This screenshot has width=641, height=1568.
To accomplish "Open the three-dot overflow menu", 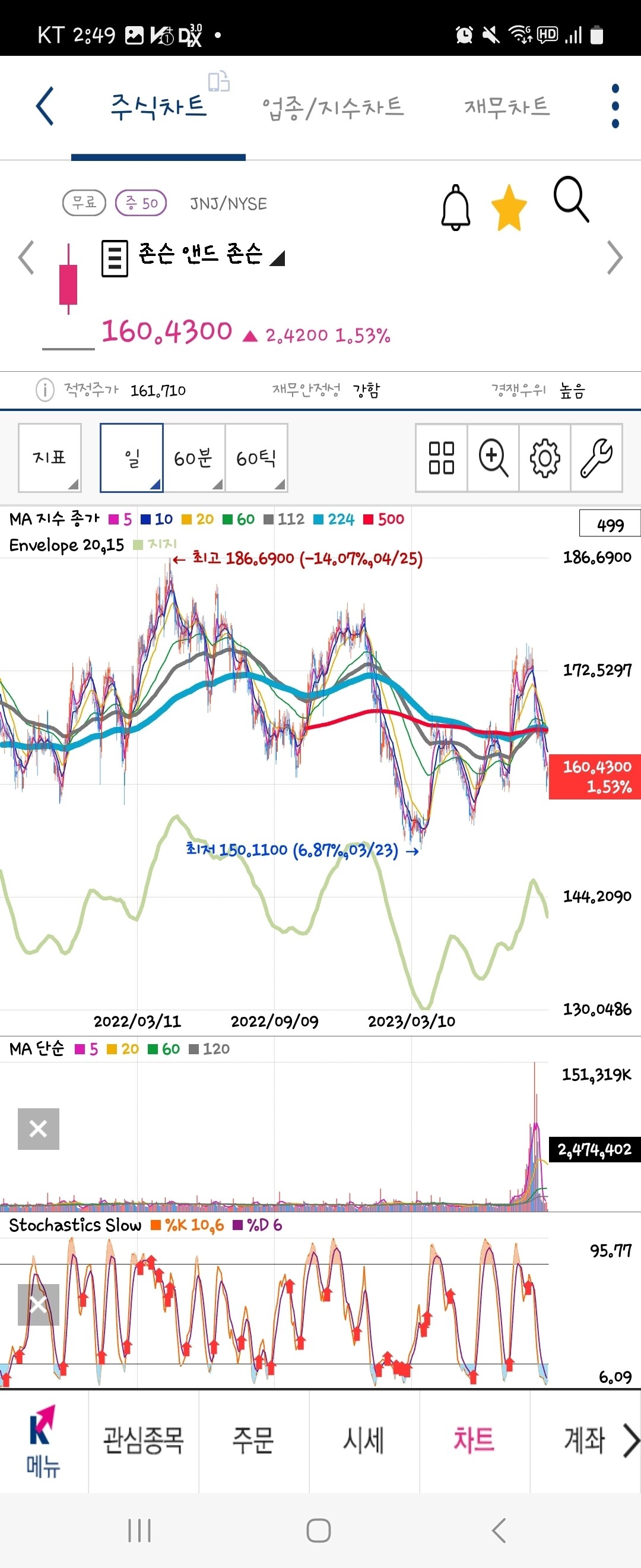I will pos(615,106).
